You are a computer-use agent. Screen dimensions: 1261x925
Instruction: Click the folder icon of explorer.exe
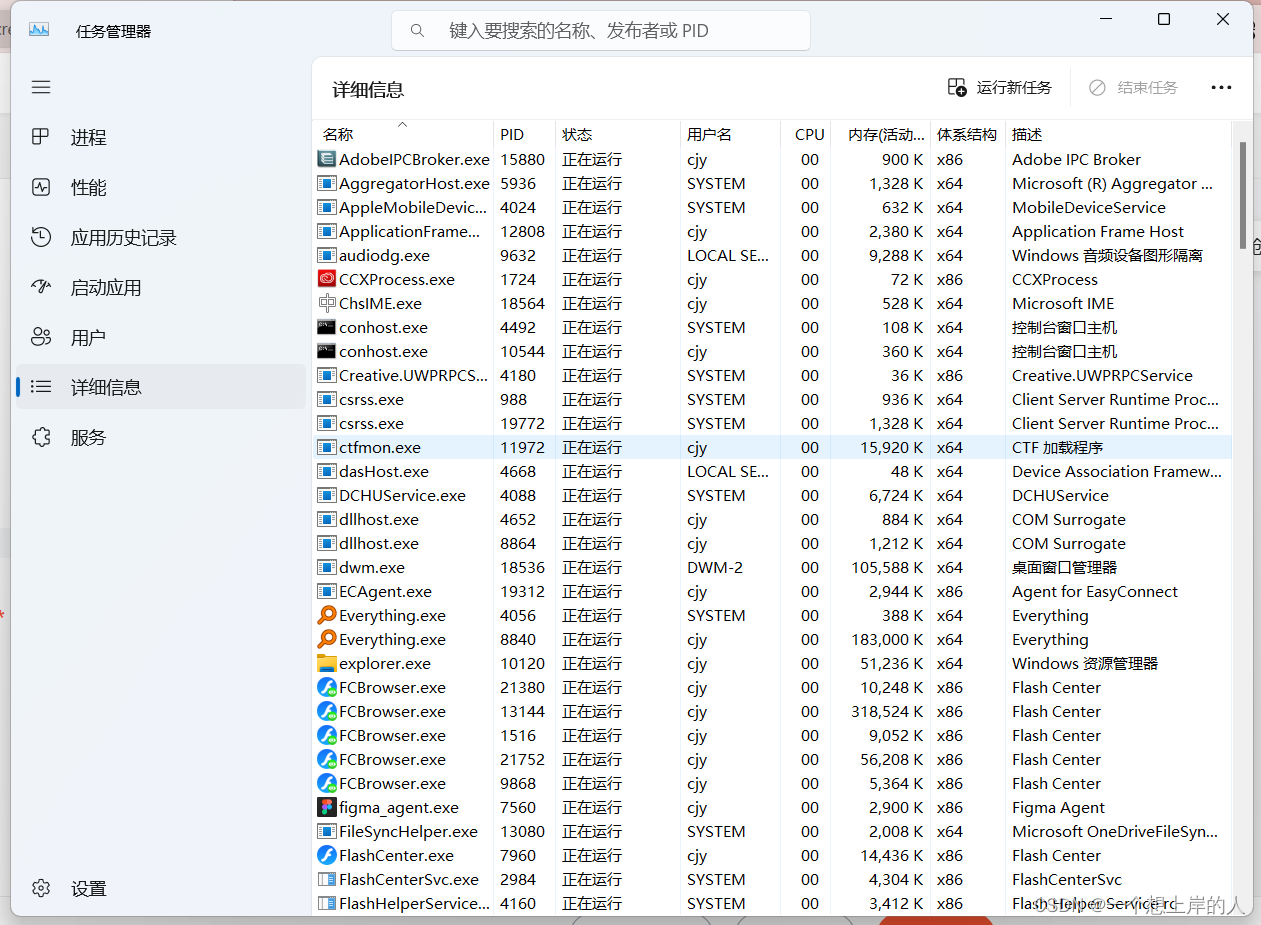pyautogui.click(x=326, y=663)
